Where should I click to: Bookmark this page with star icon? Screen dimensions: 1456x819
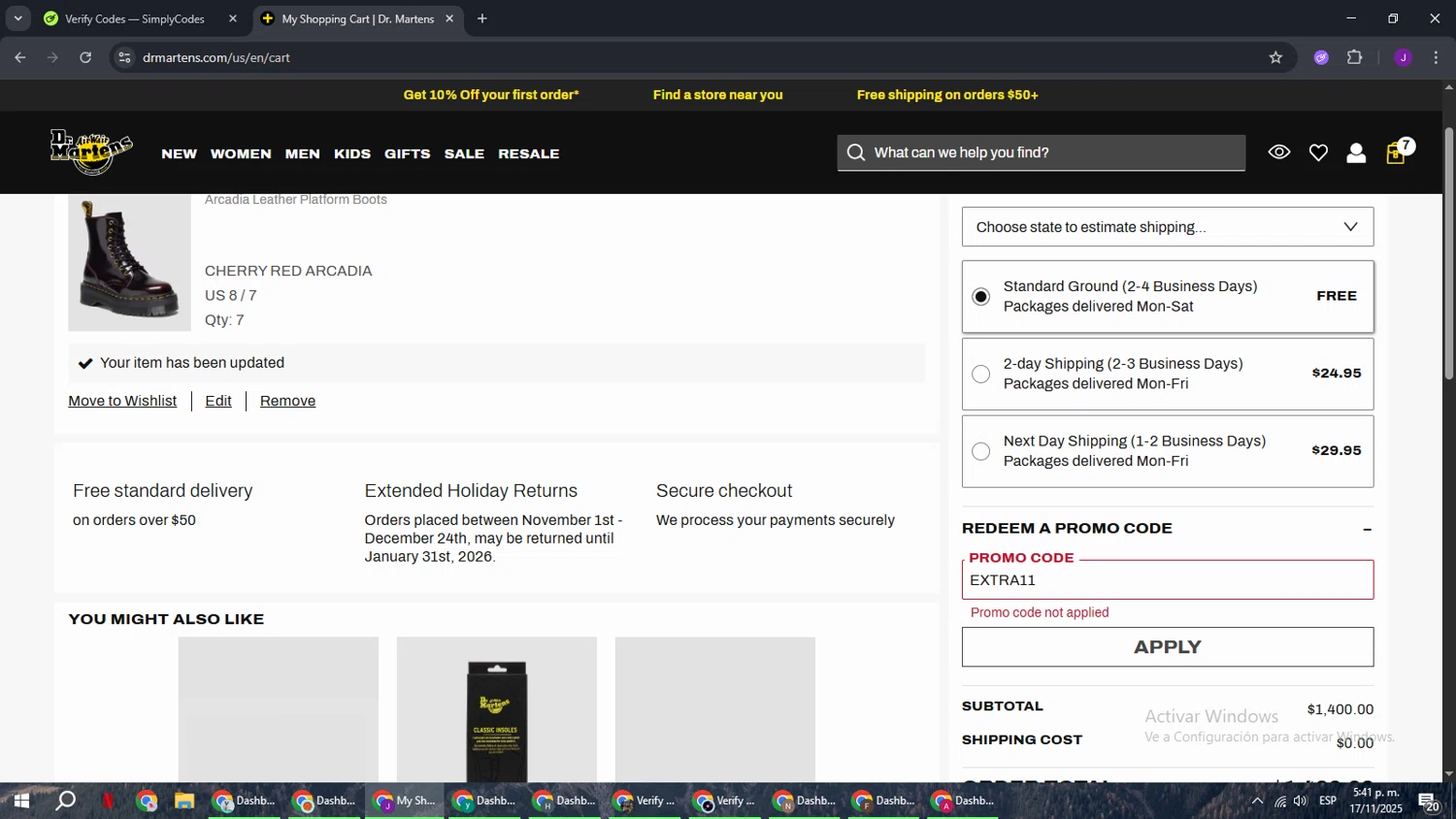point(1275,57)
